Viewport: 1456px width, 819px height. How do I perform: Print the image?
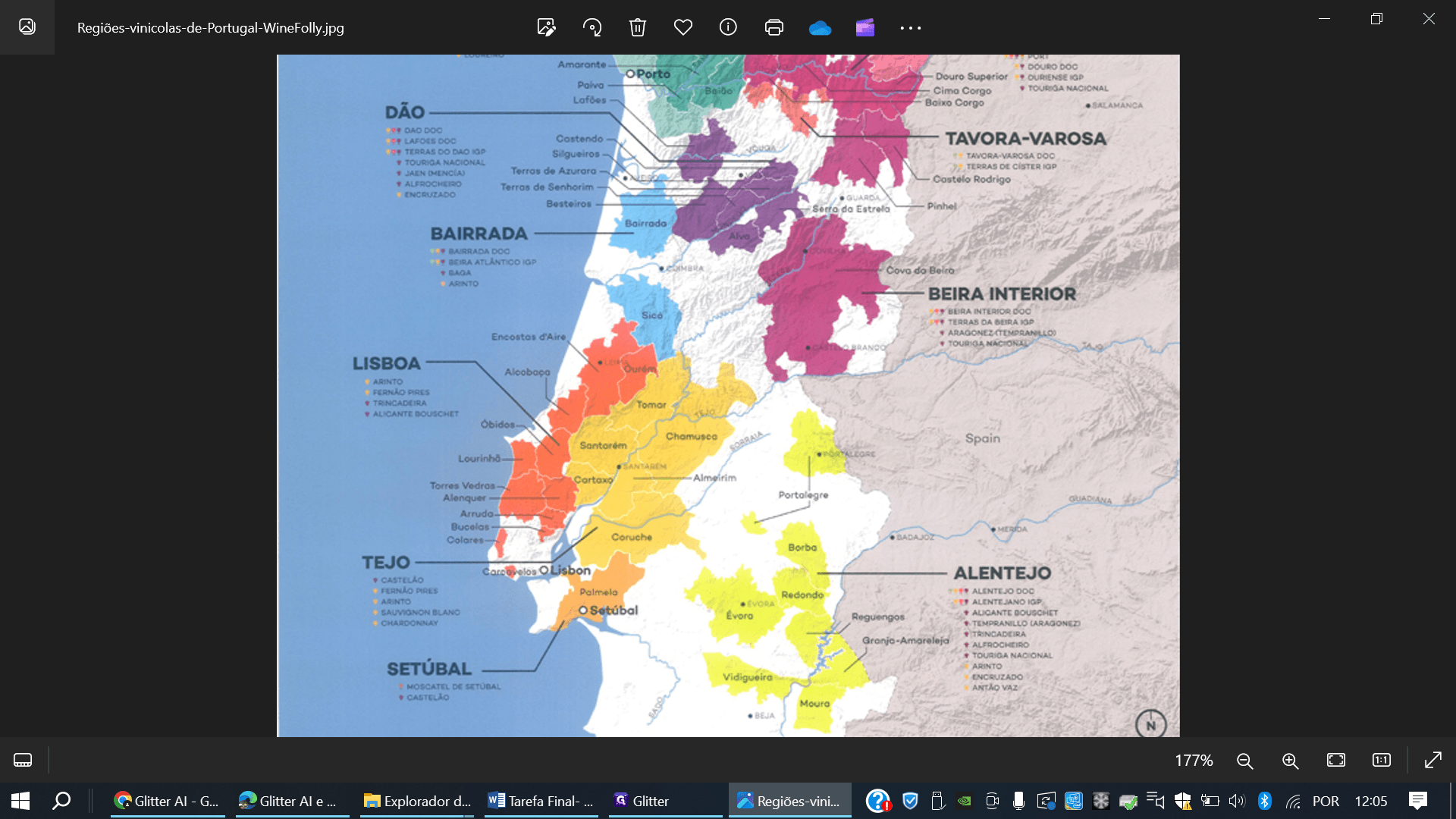click(774, 28)
